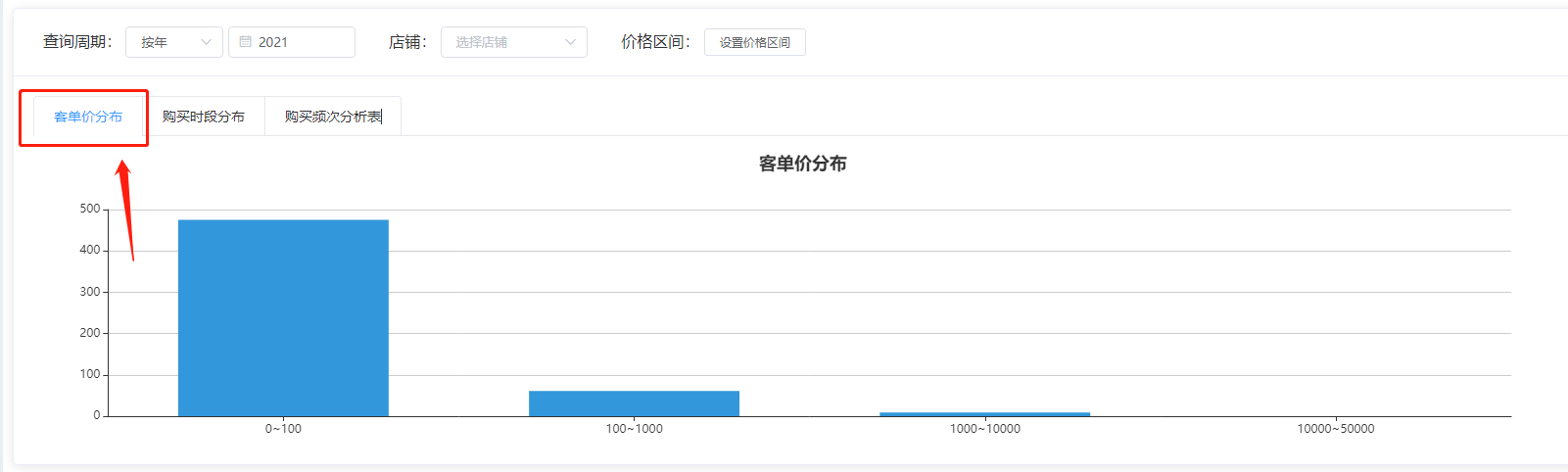Click the calendar icon in the year field
This screenshot has width=1568, height=472.
coord(246,42)
